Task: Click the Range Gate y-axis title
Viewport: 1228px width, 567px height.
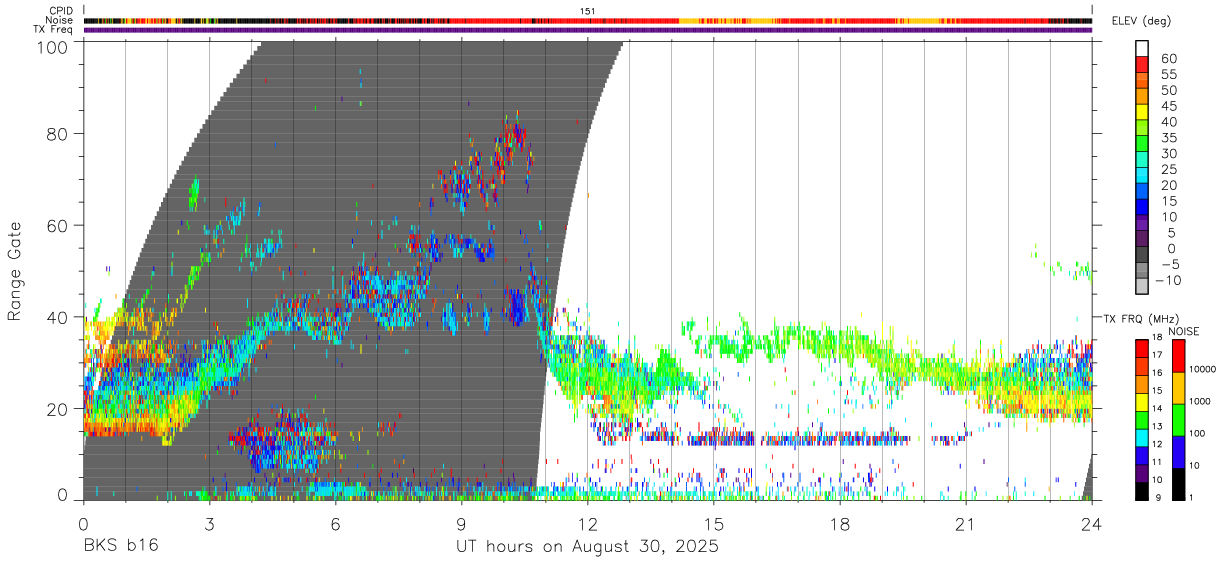Action: pos(15,271)
